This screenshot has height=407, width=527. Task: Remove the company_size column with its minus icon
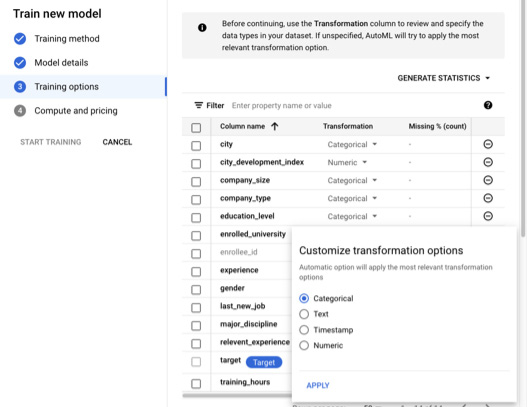pyautogui.click(x=488, y=180)
